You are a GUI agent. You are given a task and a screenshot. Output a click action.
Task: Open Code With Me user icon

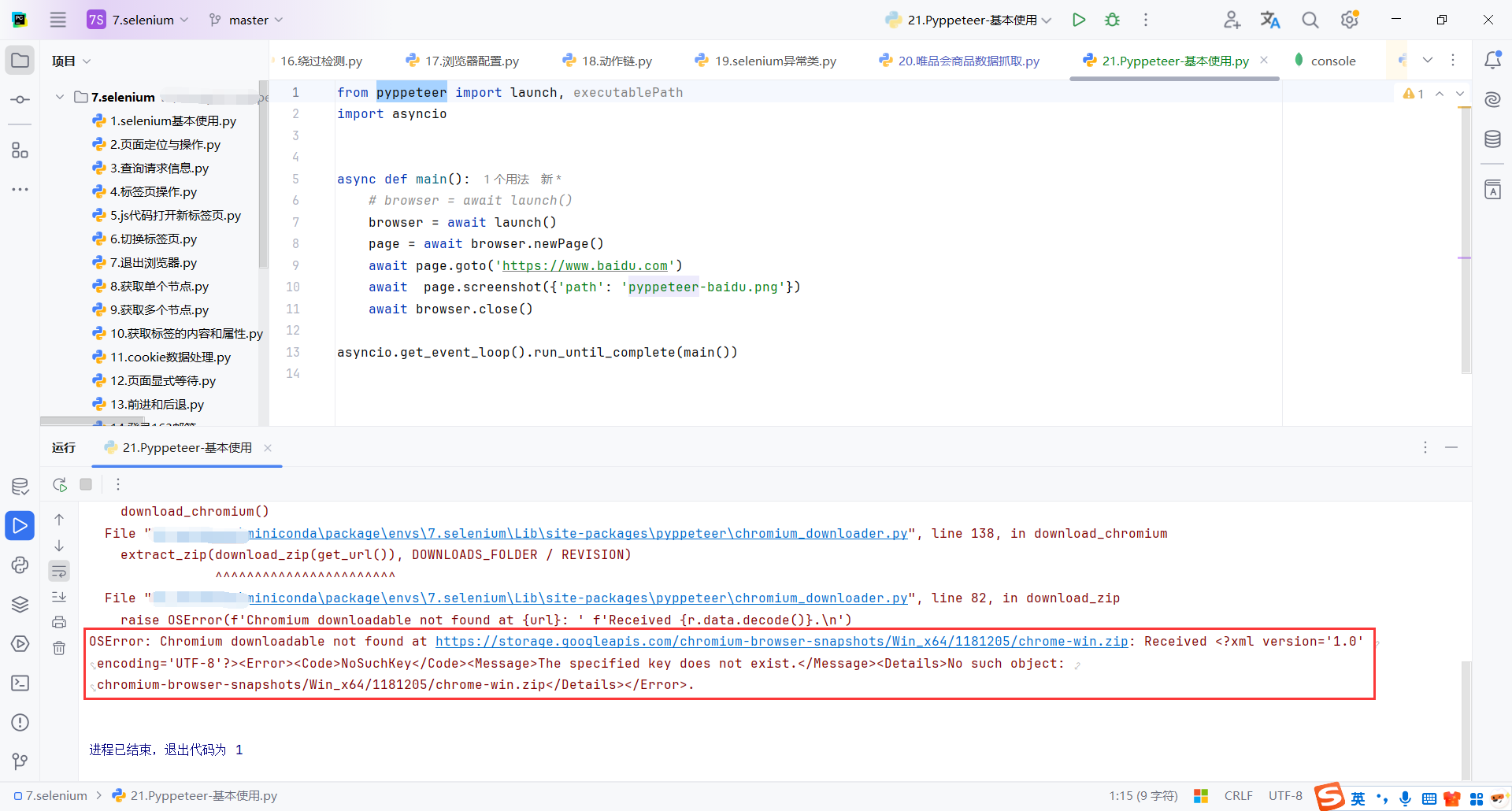[x=1232, y=20]
